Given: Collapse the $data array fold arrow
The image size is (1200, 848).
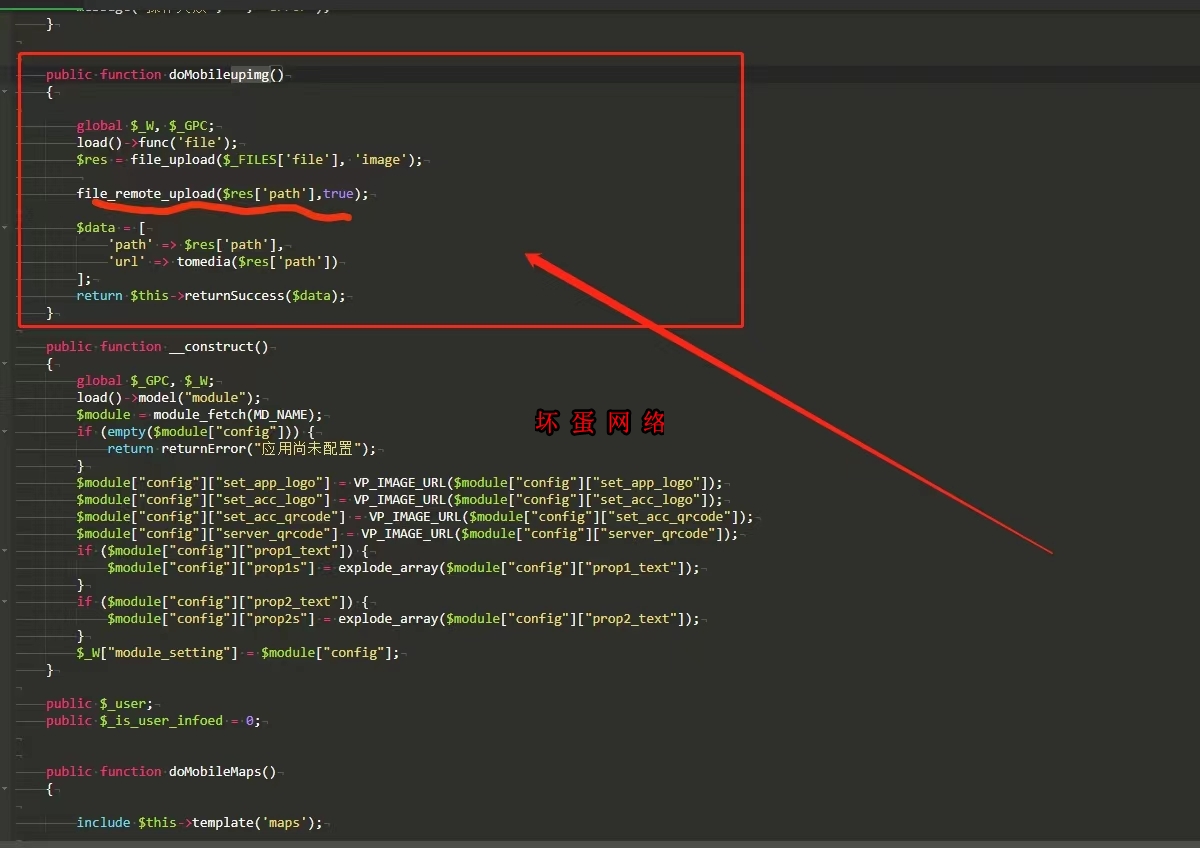Looking at the screenshot, I should 5,227.
